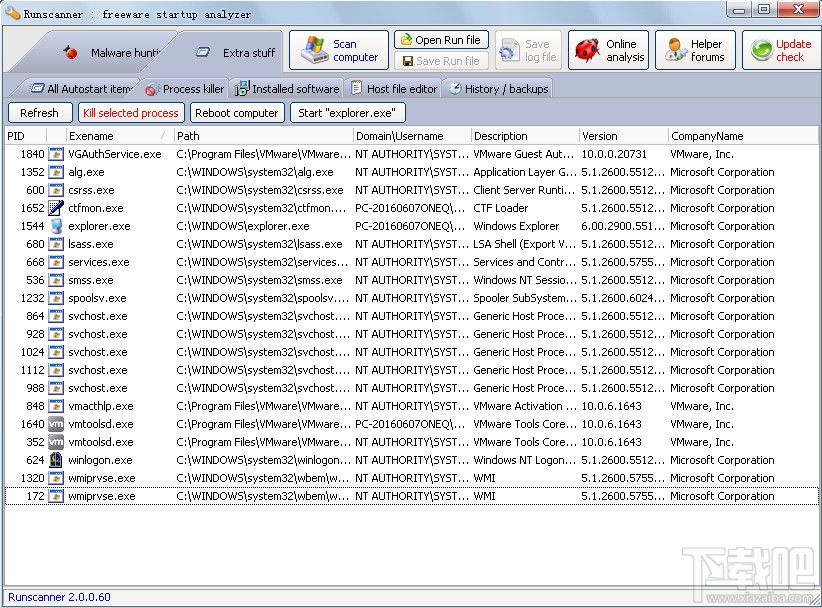Viewport: 822px width, 608px height.
Task: Click the Process killer tab icon
Action: pos(152,90)
